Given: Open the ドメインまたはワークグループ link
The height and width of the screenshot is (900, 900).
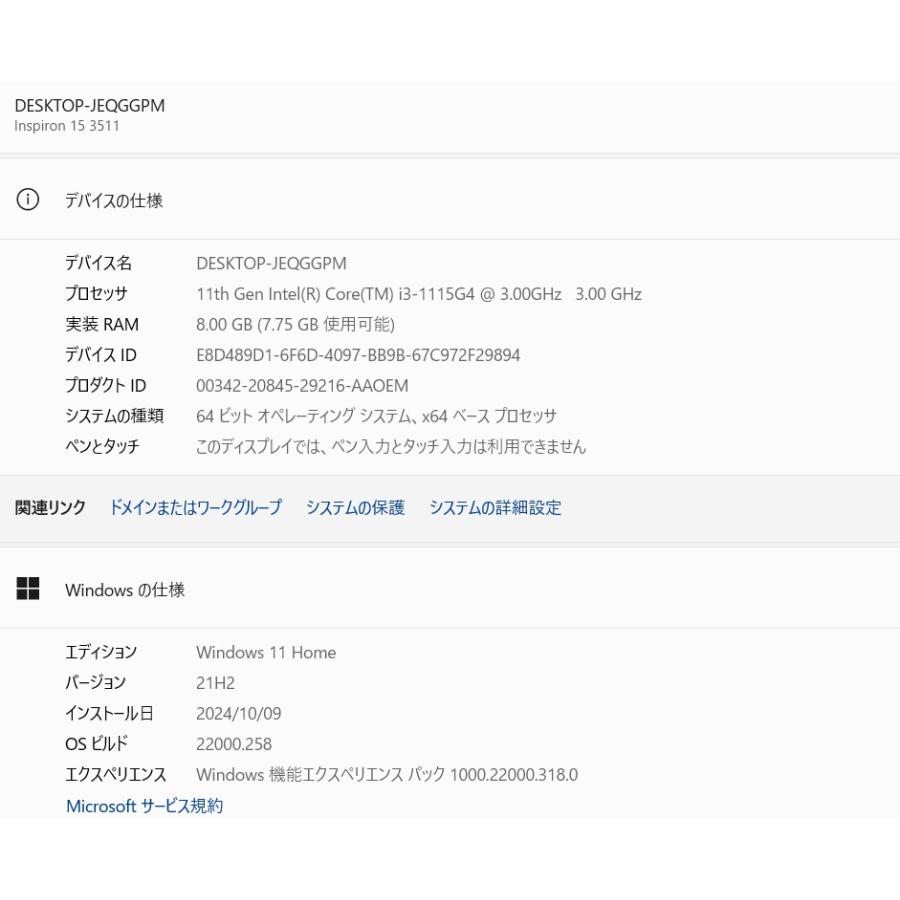Looking at the screenshot, I should [x=196, y=507].
